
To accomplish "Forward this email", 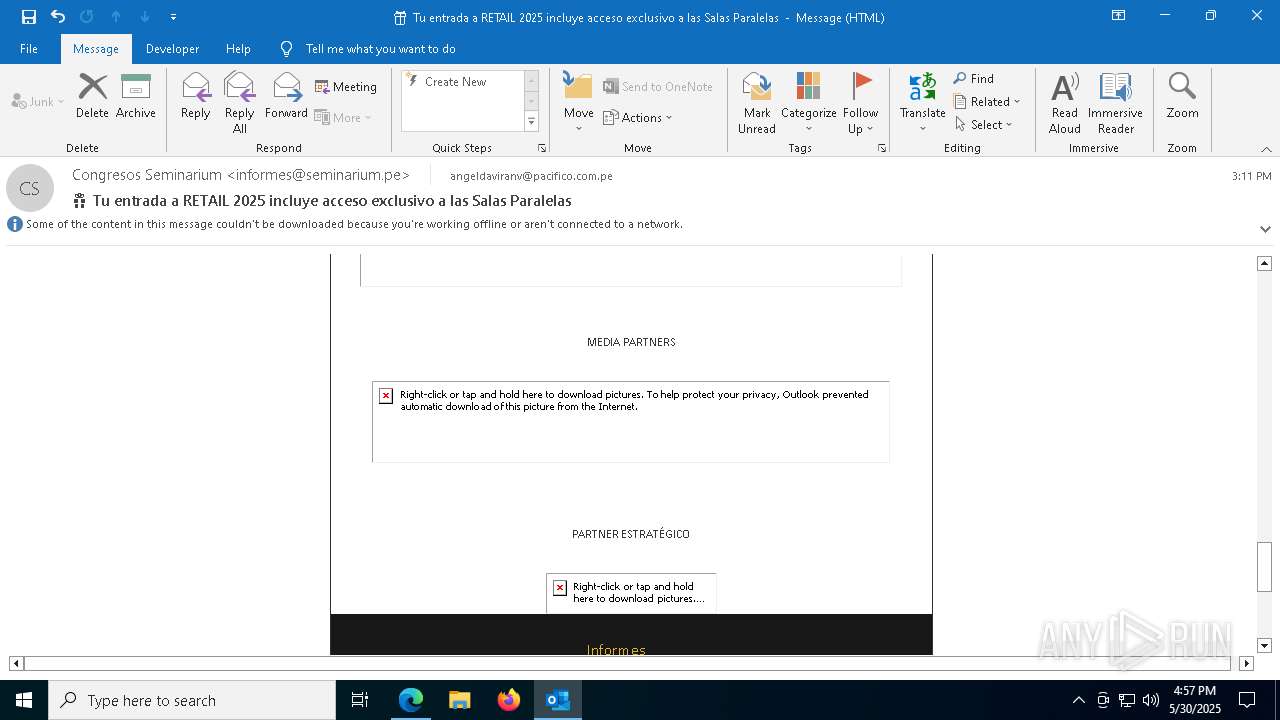I will [287, 96].
